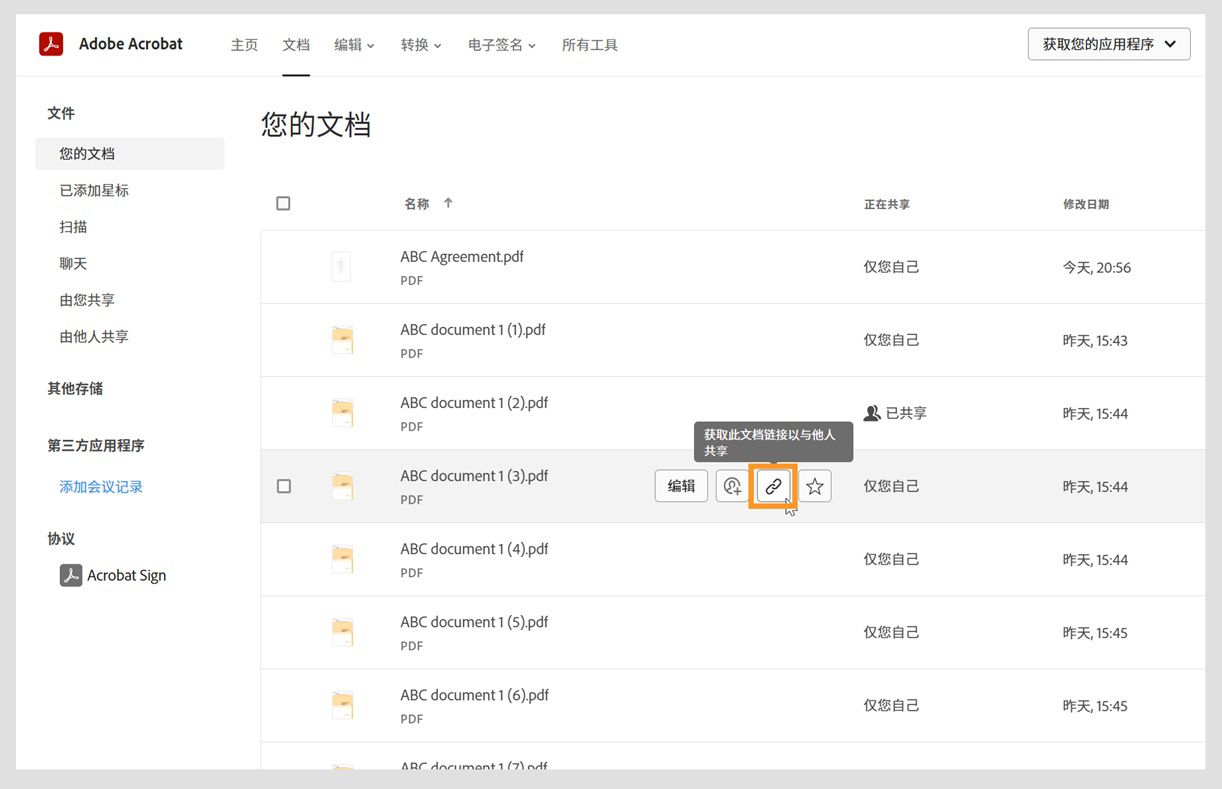Toggle the 名称 ascending sort arrow
Image resolution: width=1222 pixels, height=789 pixels.
447,202
